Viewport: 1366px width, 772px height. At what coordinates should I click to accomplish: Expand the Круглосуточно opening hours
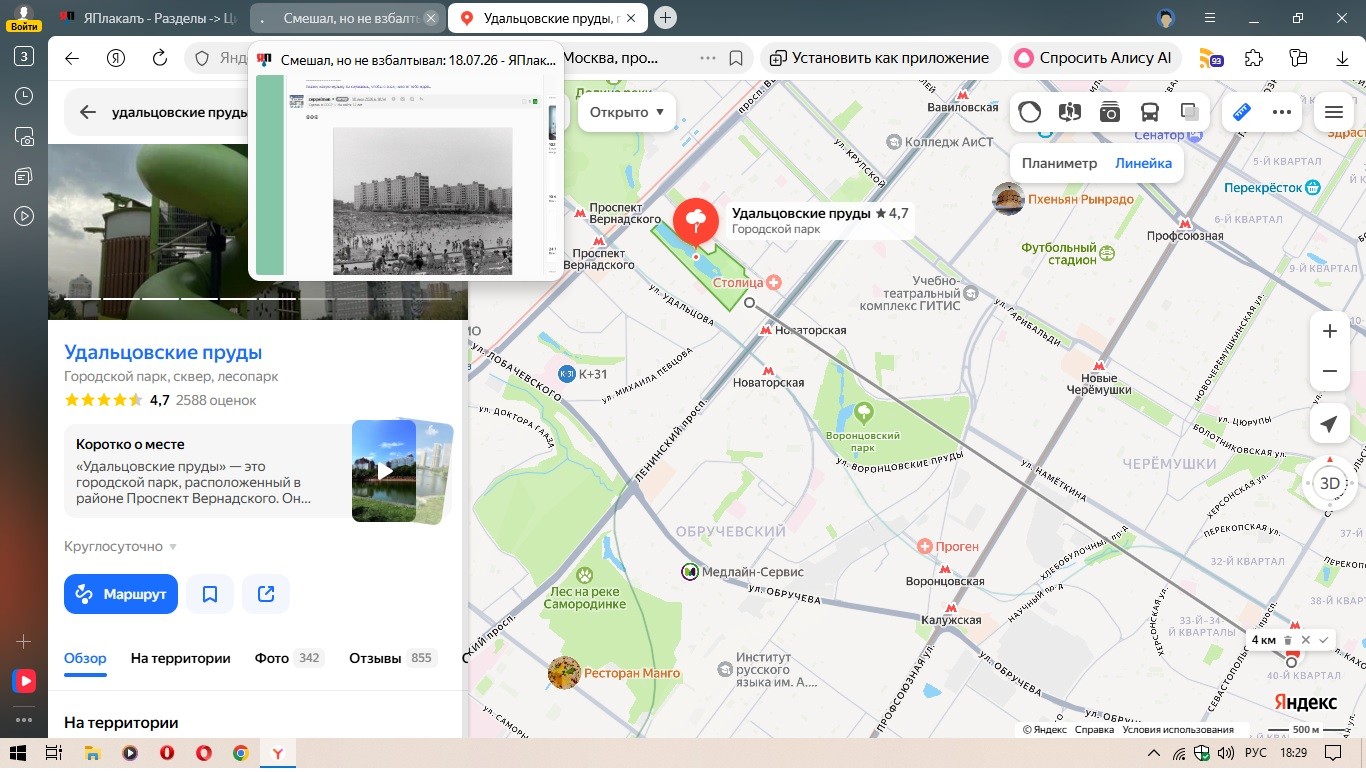coord(120,547)
